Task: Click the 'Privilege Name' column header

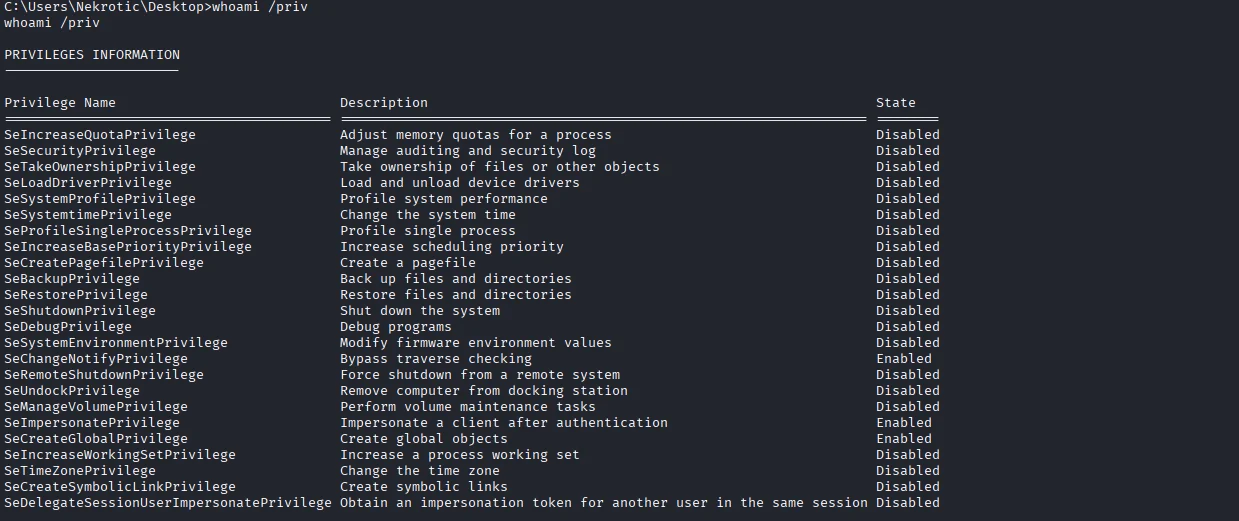Action: (60, 103)
